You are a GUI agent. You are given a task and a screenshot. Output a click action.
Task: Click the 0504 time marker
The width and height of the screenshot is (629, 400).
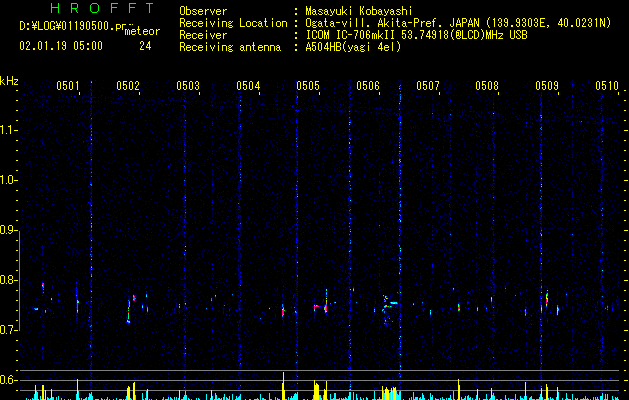(x=248, y=86)
